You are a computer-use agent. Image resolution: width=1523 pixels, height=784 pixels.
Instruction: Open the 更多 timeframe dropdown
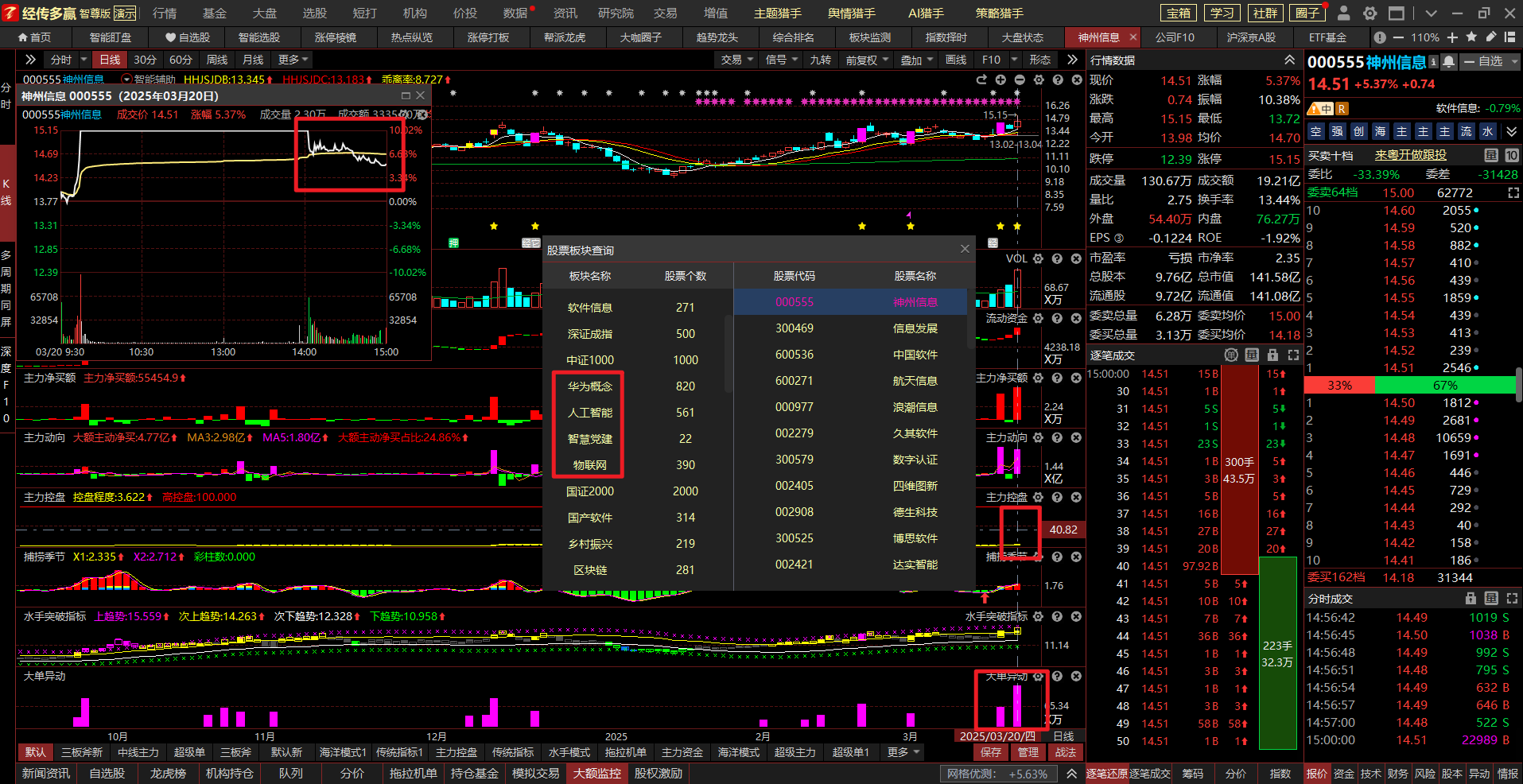(x=293, y=60)
